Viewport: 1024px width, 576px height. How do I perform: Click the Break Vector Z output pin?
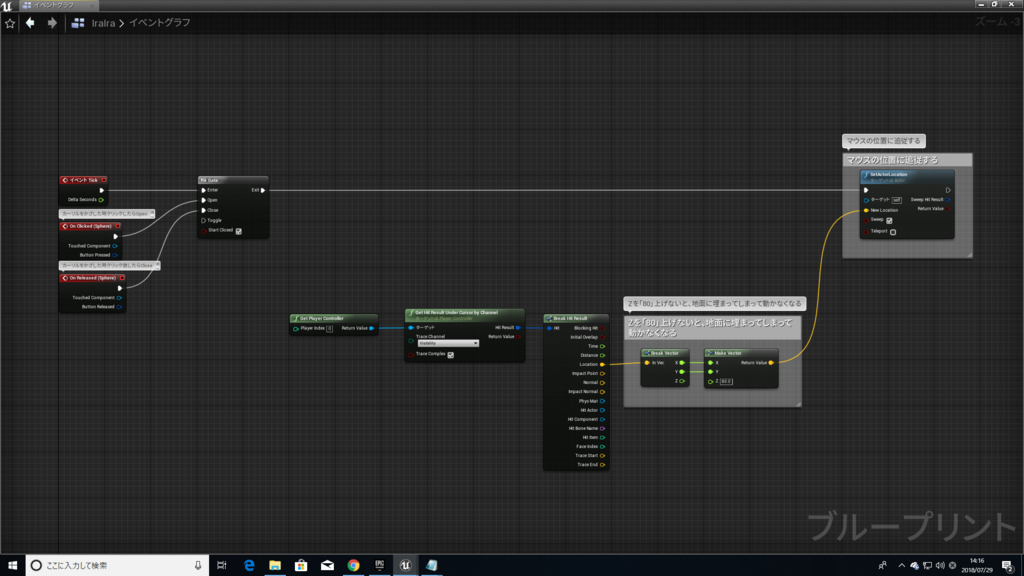[x=682, y=381]
